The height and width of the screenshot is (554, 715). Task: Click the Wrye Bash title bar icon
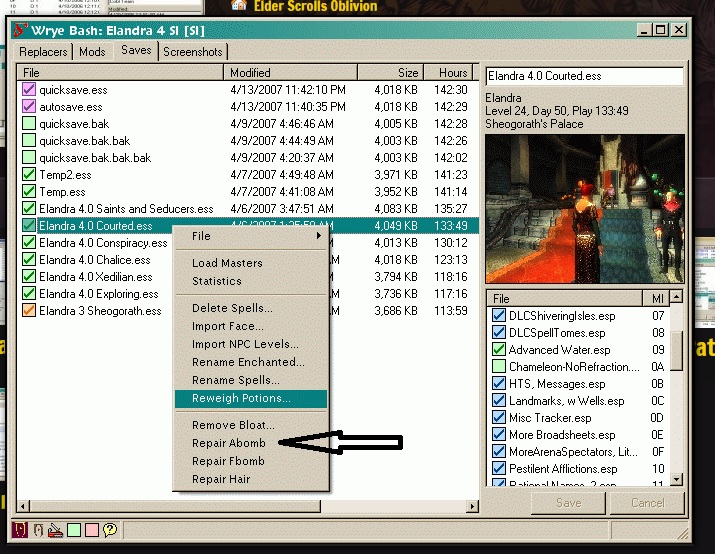(22, 30)
